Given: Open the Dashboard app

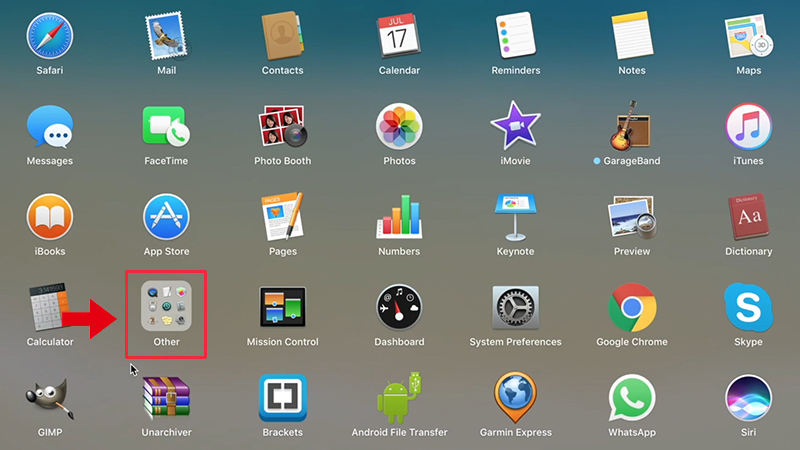Looking at the screenshot, I should [399, 307].
